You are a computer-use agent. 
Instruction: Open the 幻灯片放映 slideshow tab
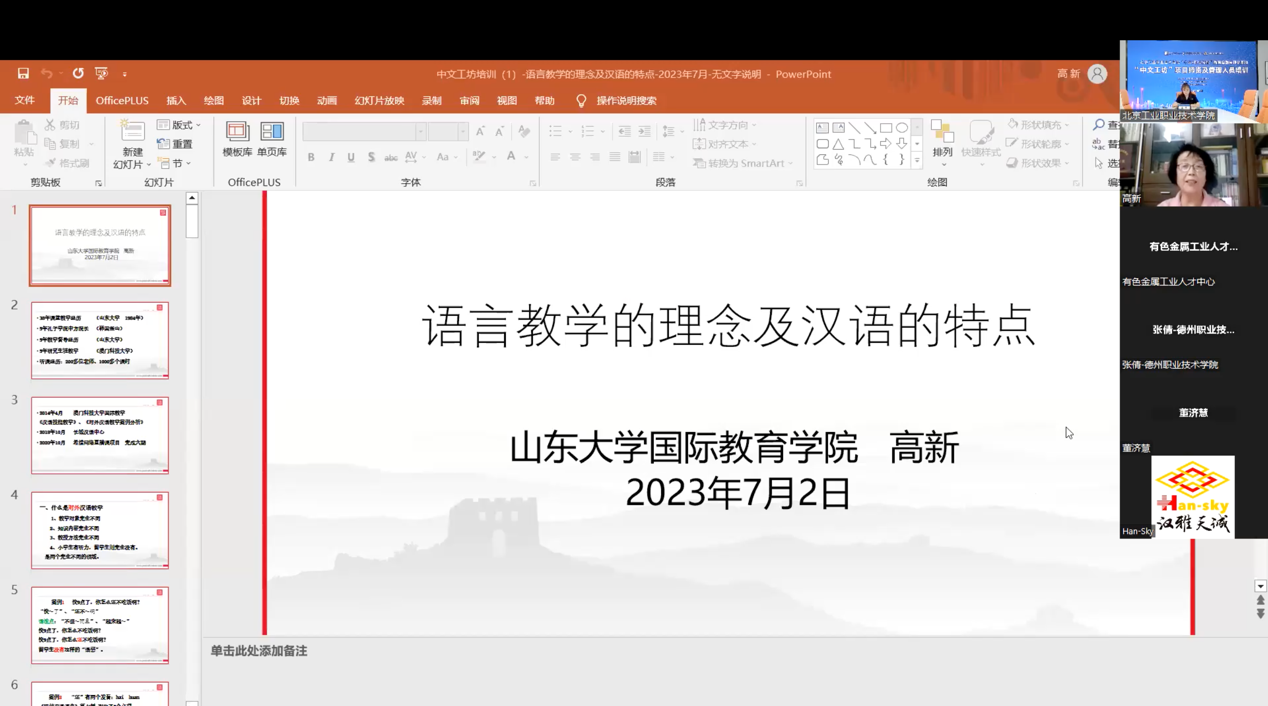[379, 101]
